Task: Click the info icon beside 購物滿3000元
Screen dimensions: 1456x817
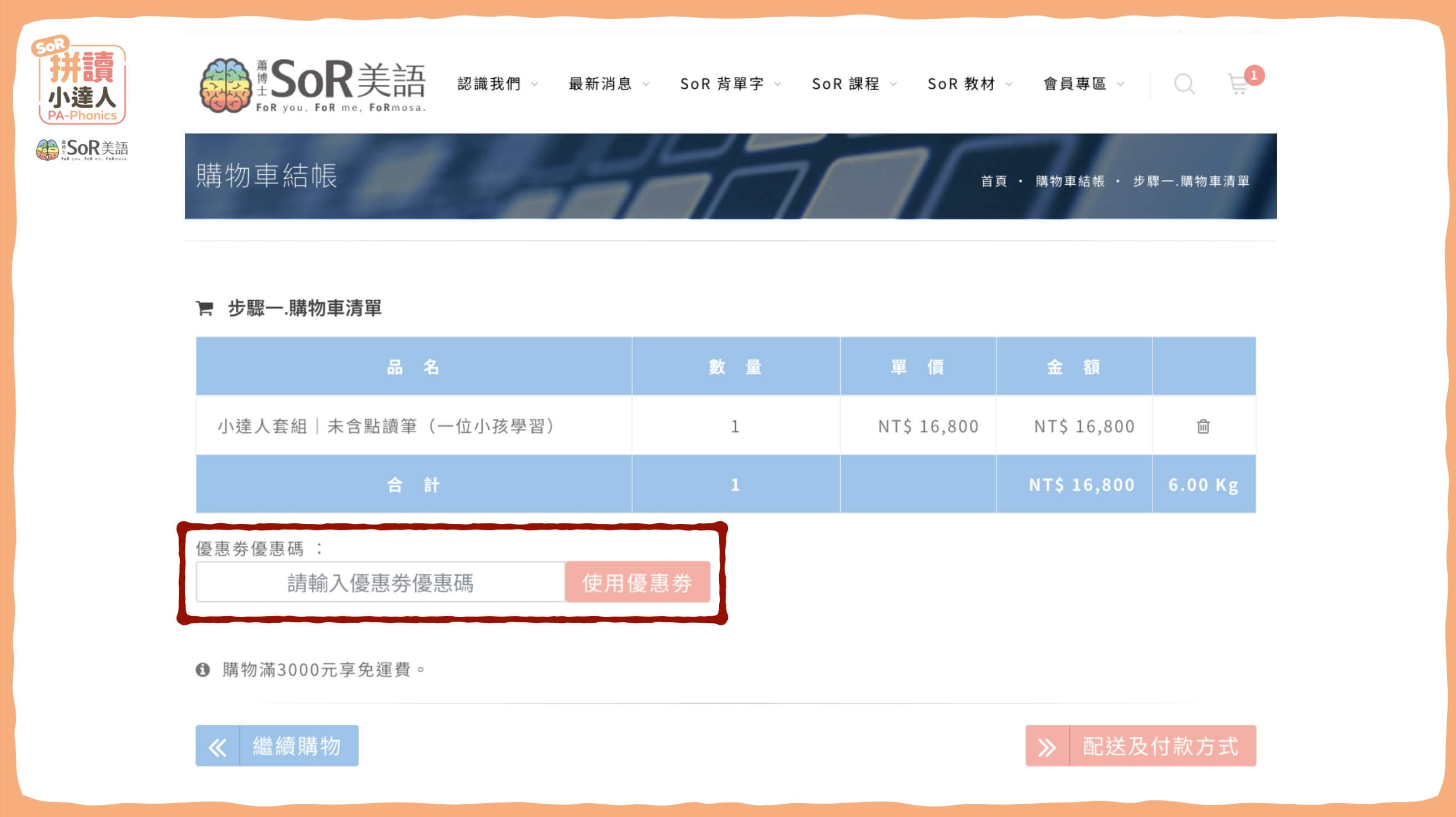Action: (203, 669)
